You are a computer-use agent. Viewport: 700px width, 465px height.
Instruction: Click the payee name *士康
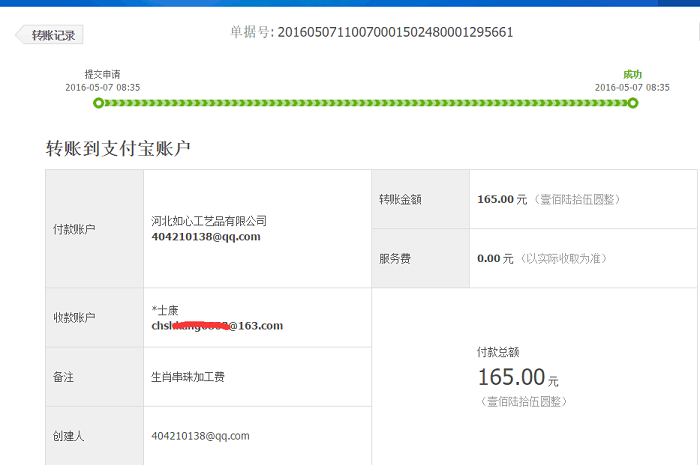pyautogui.click(x=164, y=310)
